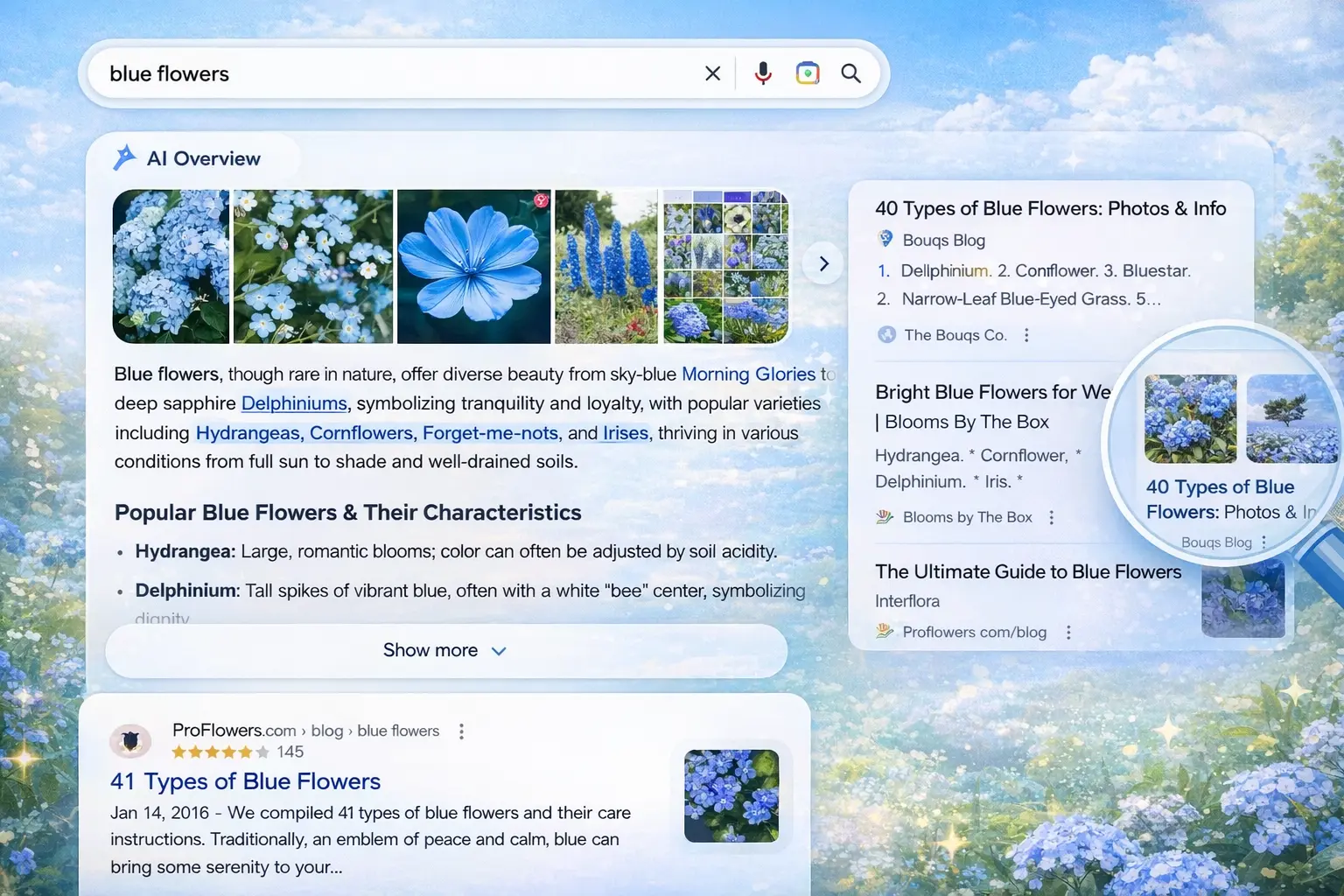Image resolution: width=1344 pixels, height=896 pixels.
Task: Open Google Lens image search
Action: tap(807, 73)
